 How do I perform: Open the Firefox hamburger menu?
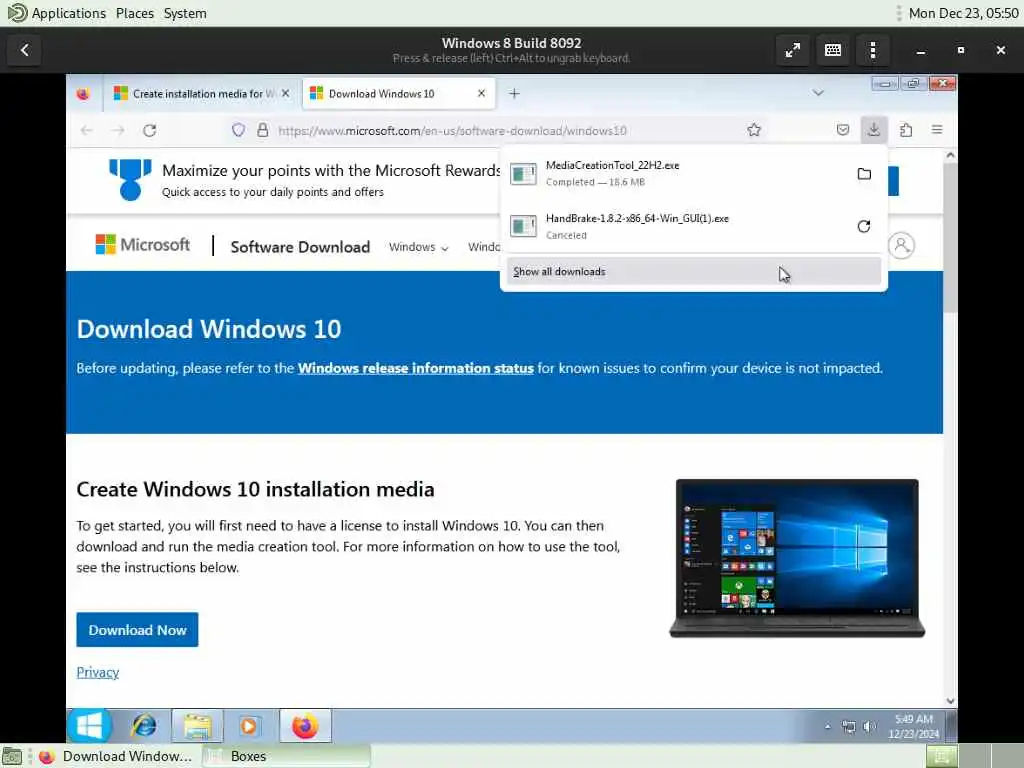[937, 130]
